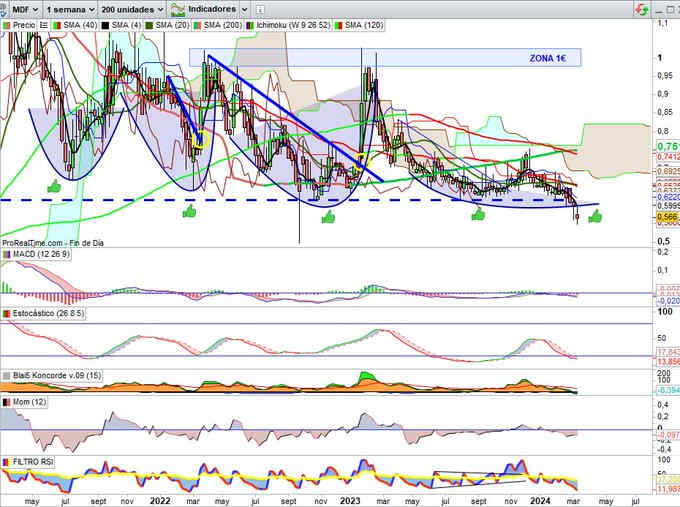Viewport: 680px width, 507px height.
Task: Click the SMA (40) color swatch
Action: 56,26
